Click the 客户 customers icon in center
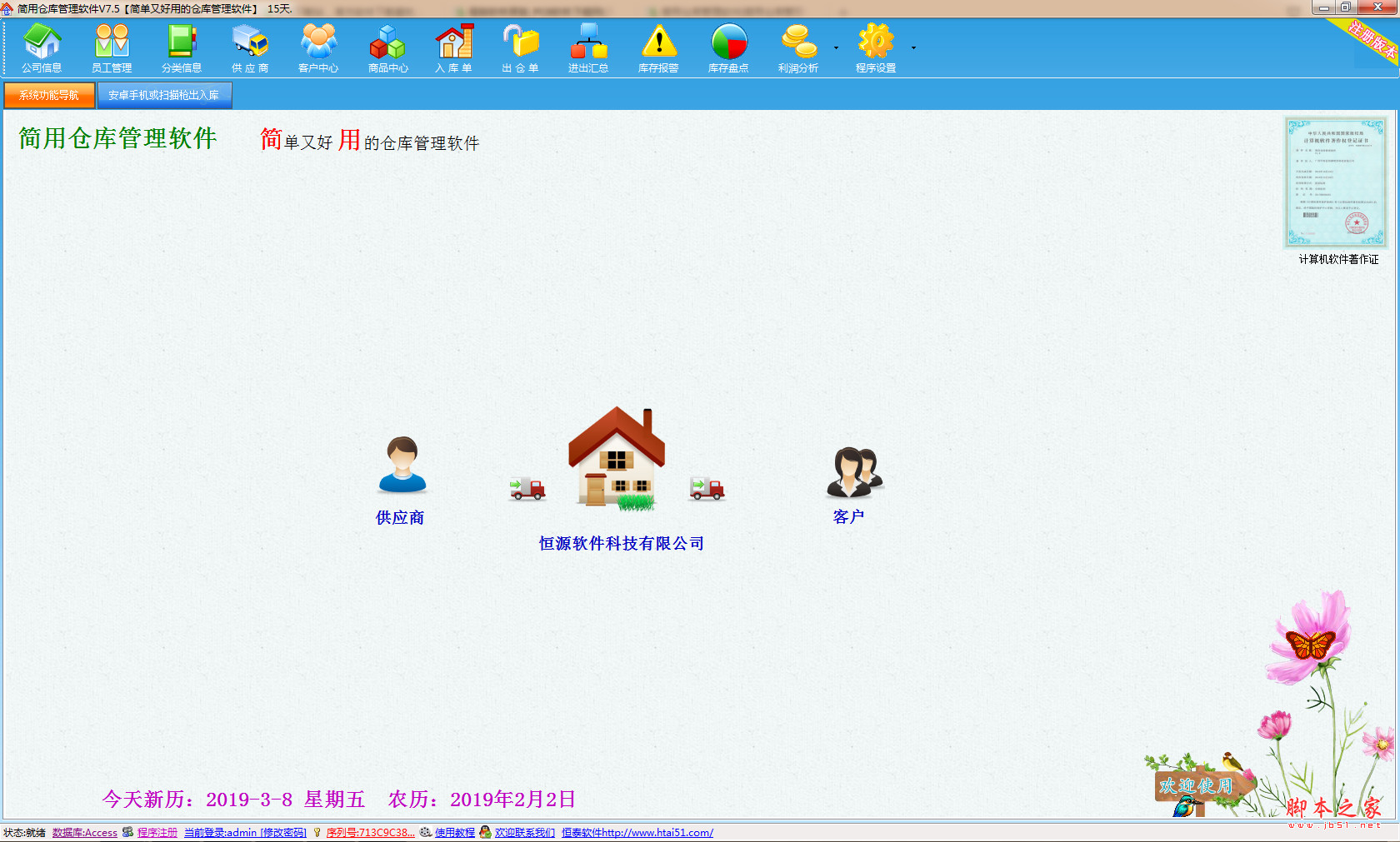 click(x=855, y=472)
